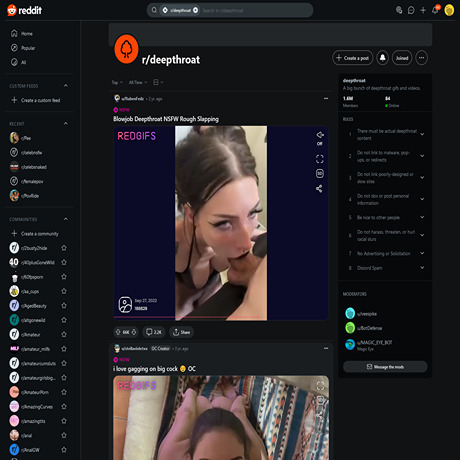Open the first post's three-dot overflow menu
Screen dimensions: 460x460
(x=326, y=98)
